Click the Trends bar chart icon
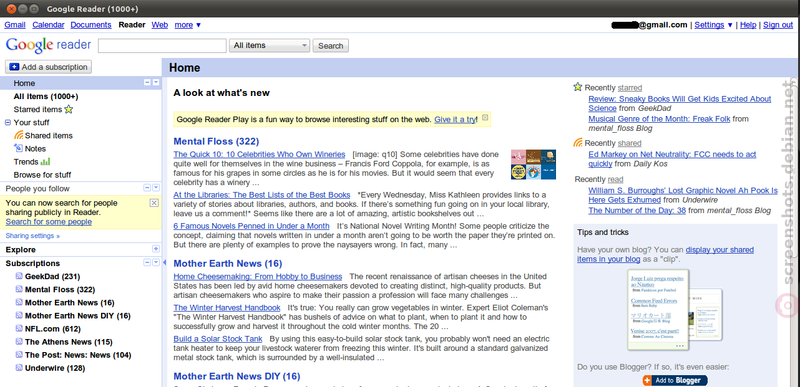Screen dimensions: 800x387 point(45,162)
